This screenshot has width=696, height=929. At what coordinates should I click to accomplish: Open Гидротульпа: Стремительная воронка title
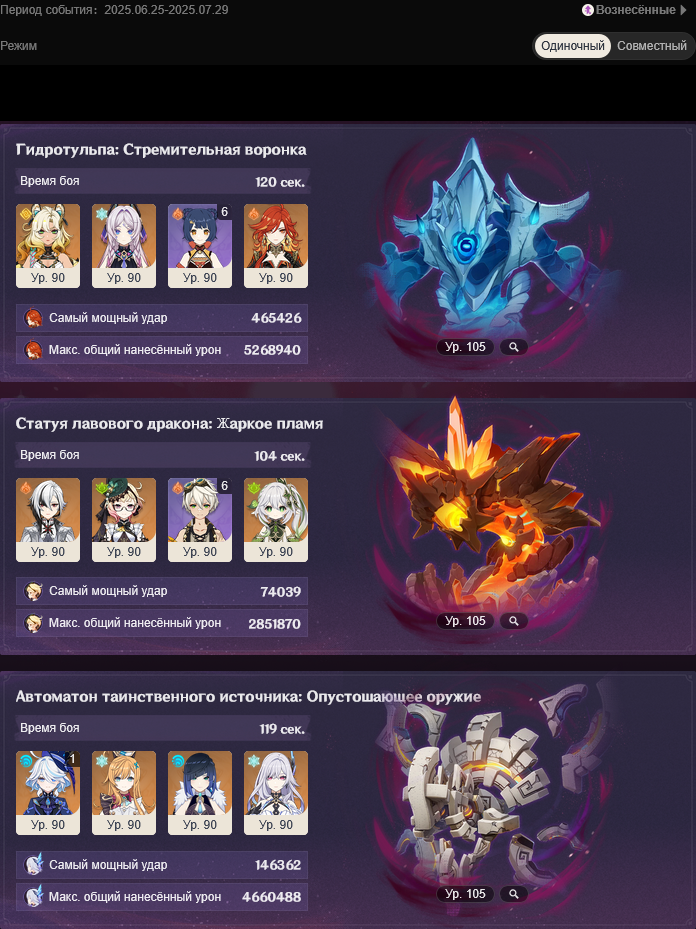(161, 150)
